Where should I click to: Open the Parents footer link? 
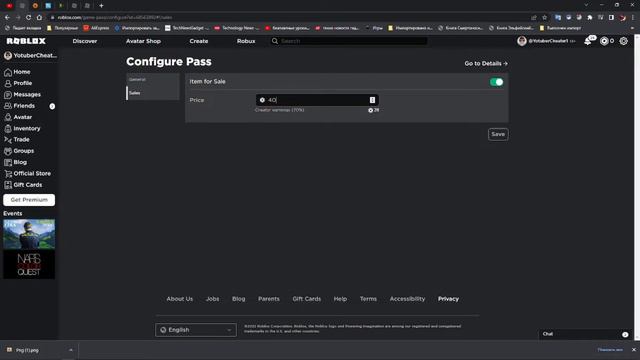click(269, 299)
